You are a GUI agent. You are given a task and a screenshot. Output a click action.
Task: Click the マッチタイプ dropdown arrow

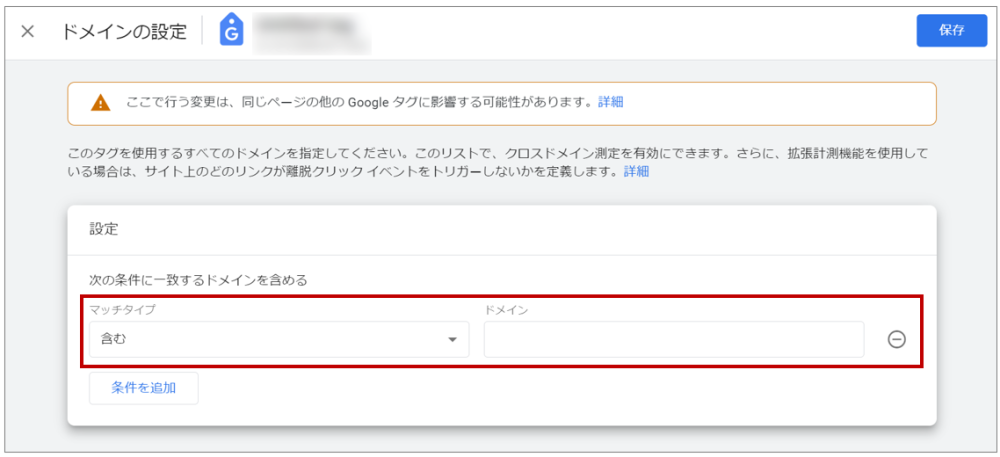451,340
